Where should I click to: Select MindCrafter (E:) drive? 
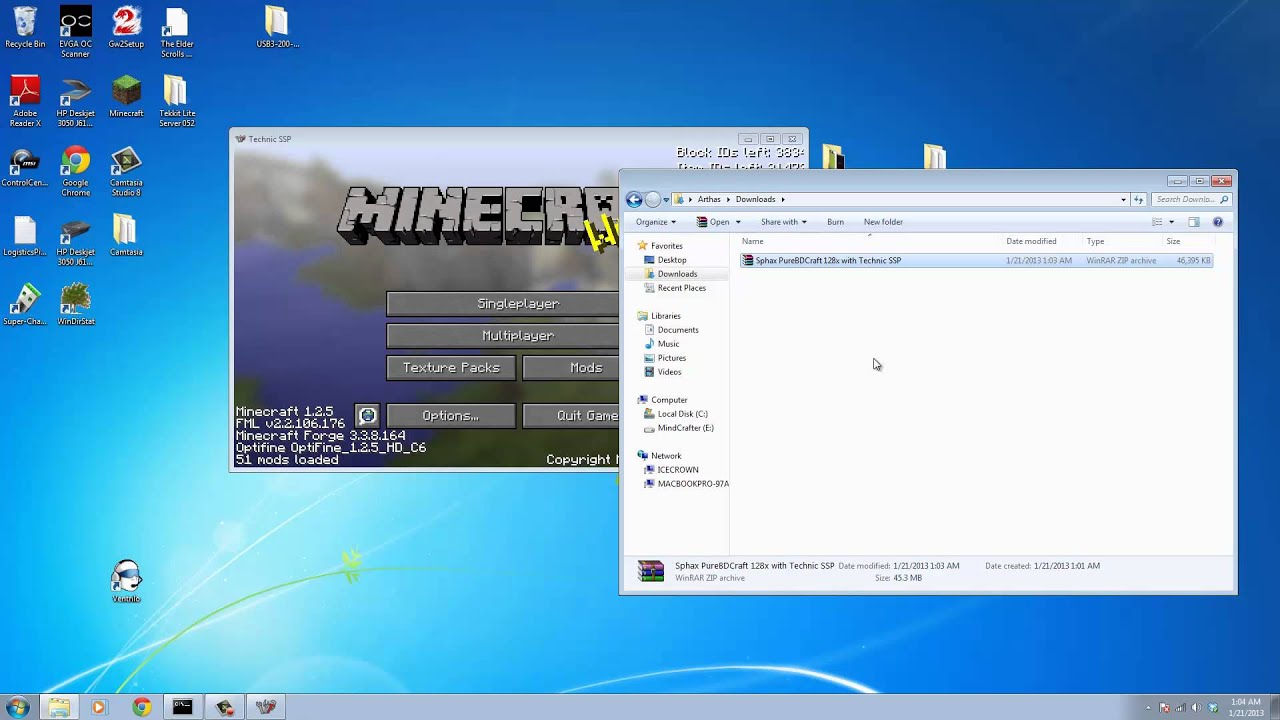click(685, 428)
